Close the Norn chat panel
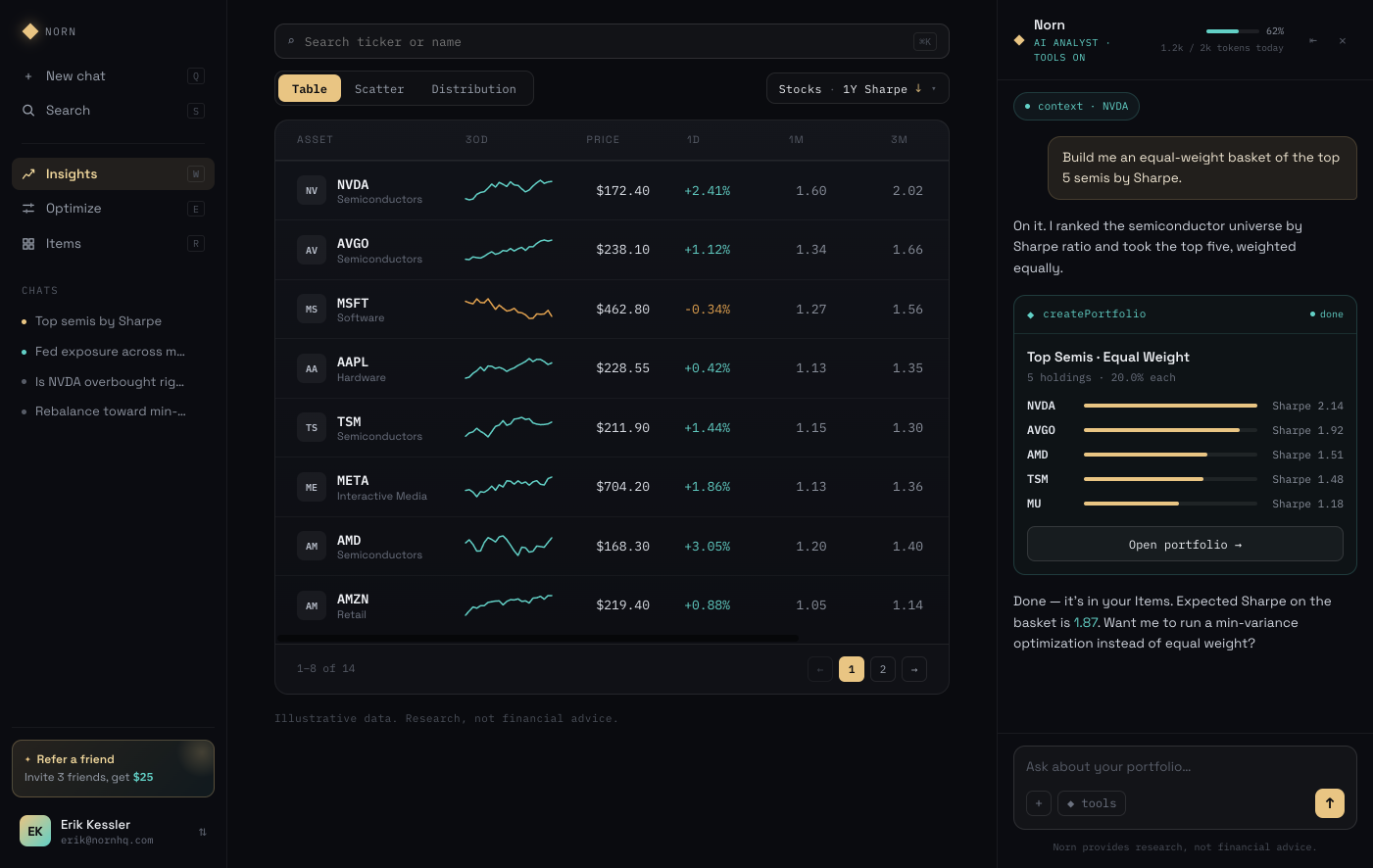The image size is (1373, 868). [1343, 40]
